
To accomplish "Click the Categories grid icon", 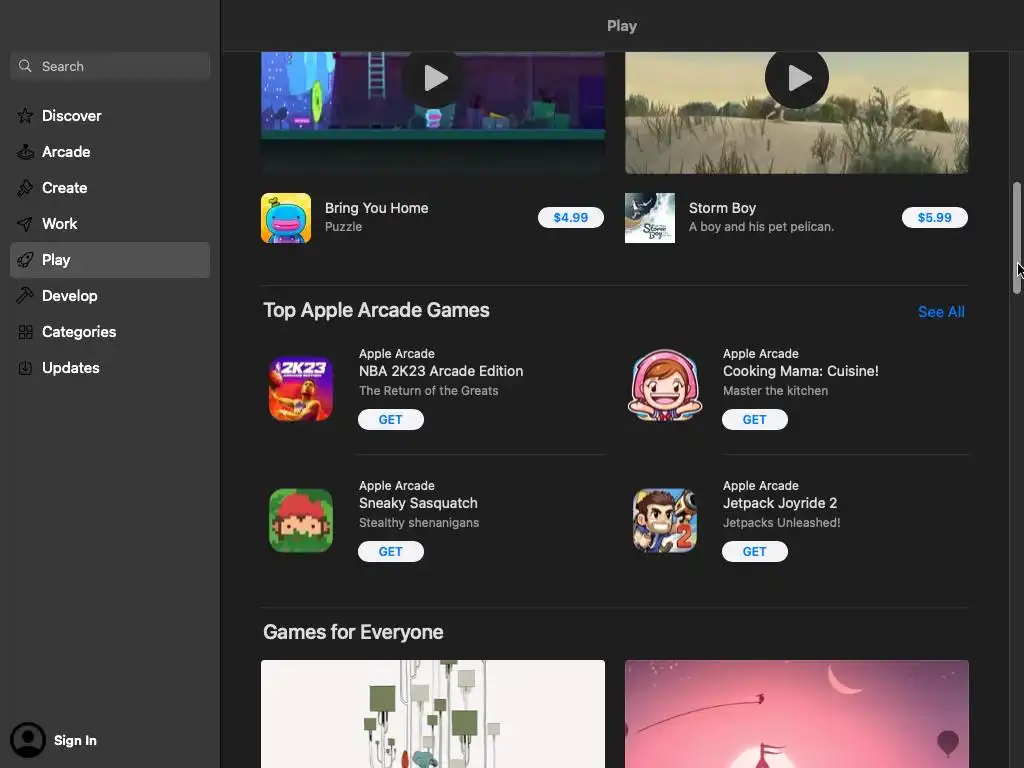I will coord(25,332).
